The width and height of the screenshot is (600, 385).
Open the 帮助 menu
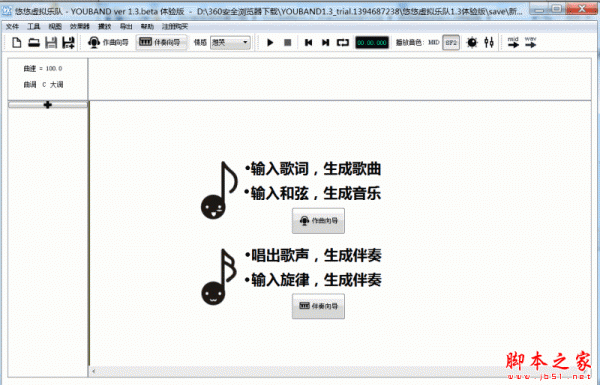[147, 26]
